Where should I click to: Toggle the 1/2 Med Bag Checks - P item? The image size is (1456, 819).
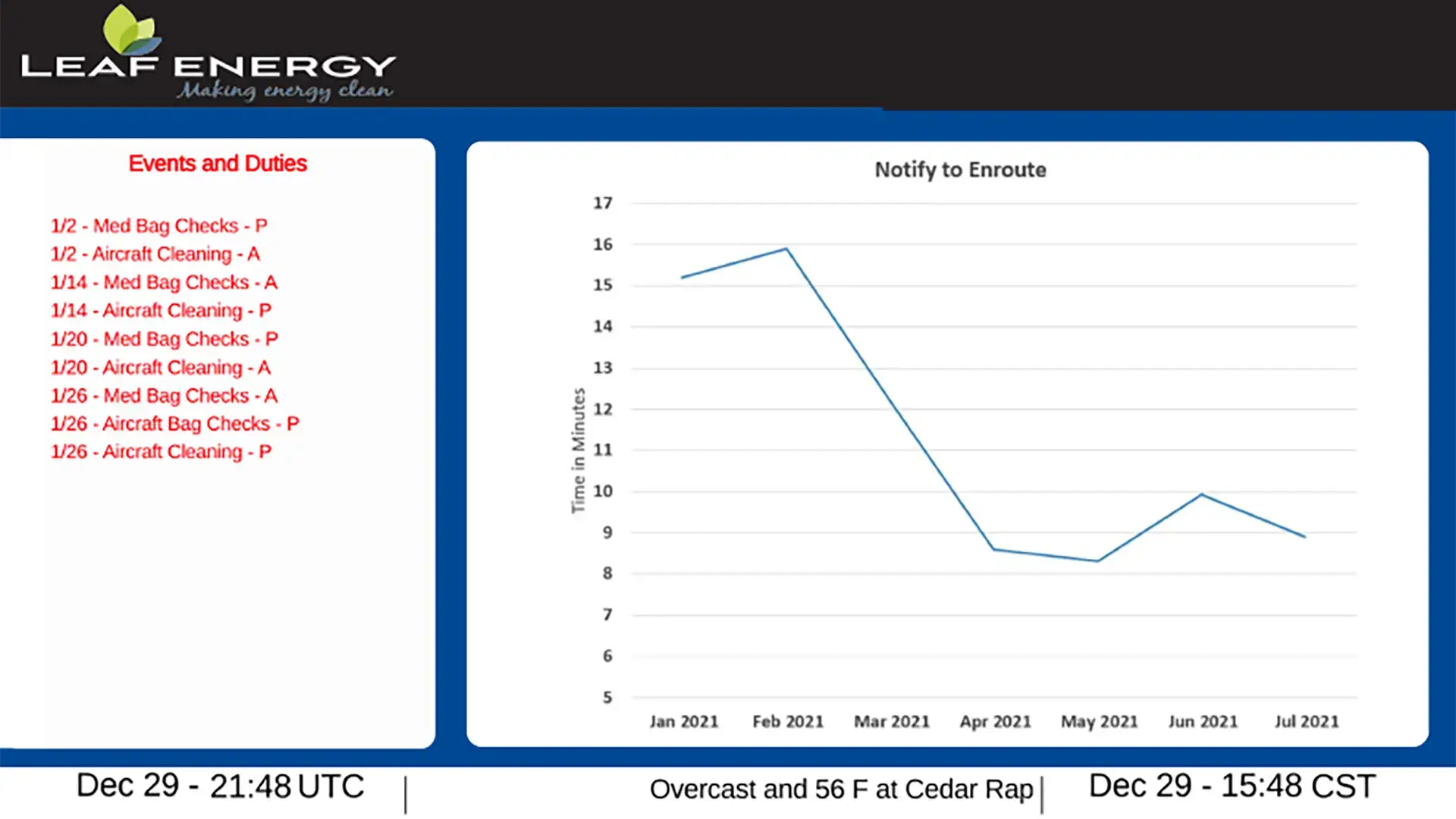159,225
